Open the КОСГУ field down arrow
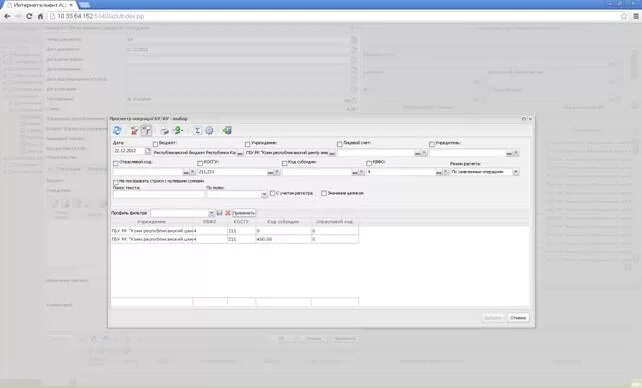 click(277, 172)
